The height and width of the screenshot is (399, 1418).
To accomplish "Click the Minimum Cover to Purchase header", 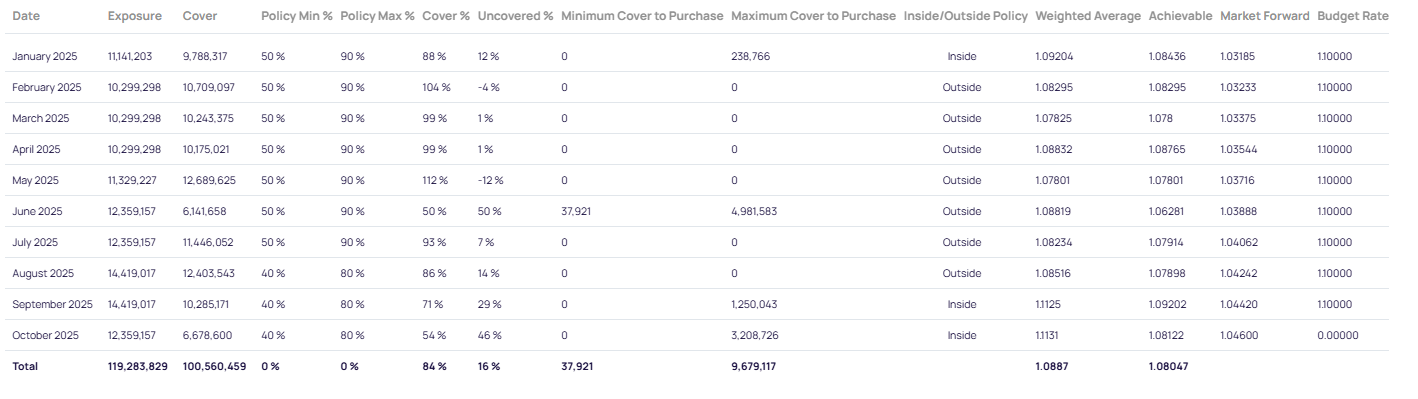I will click(642, 17).
